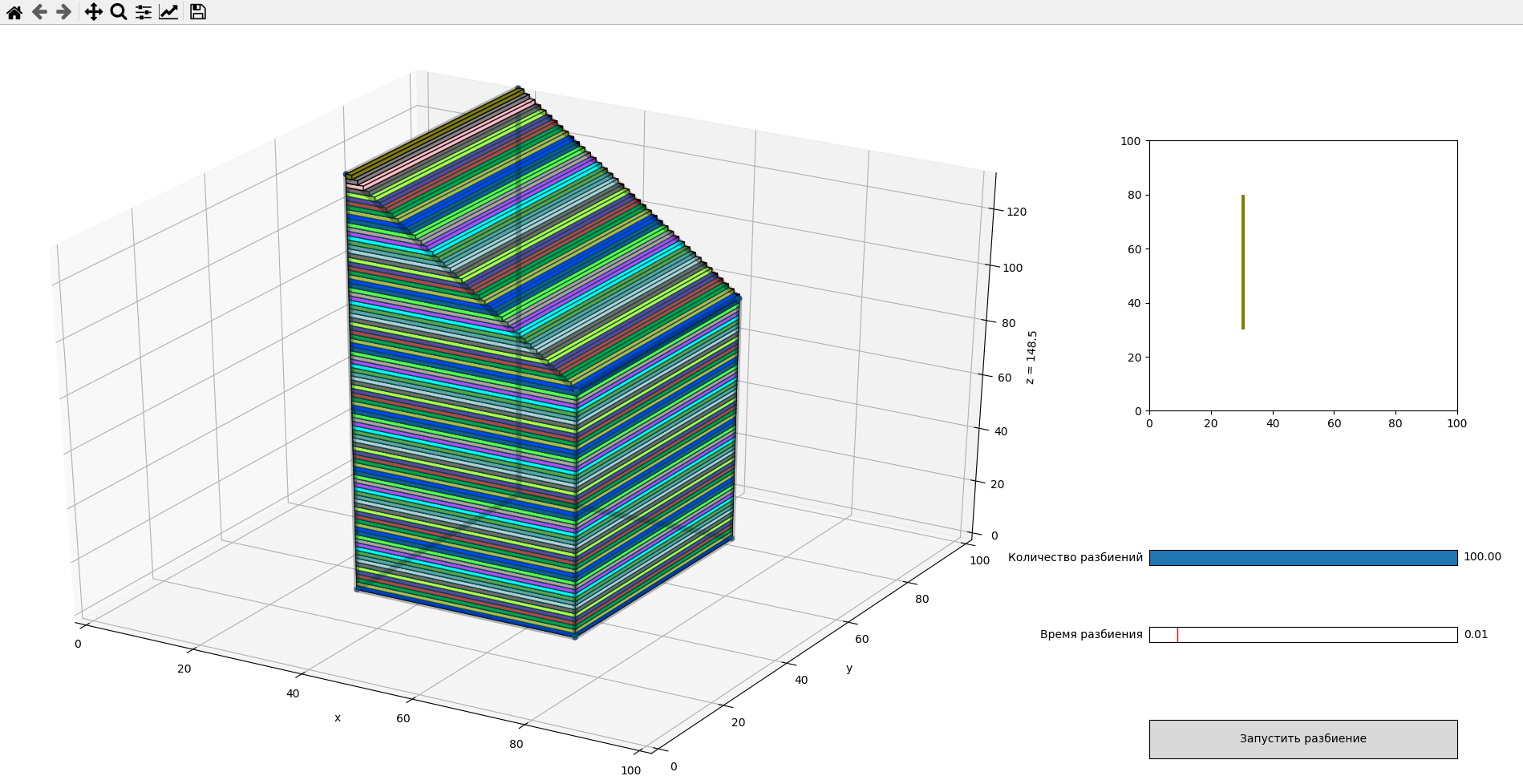
Task: Select the Pan/Zoom crossed-arrows tool
Action: (x=94, y=12)
